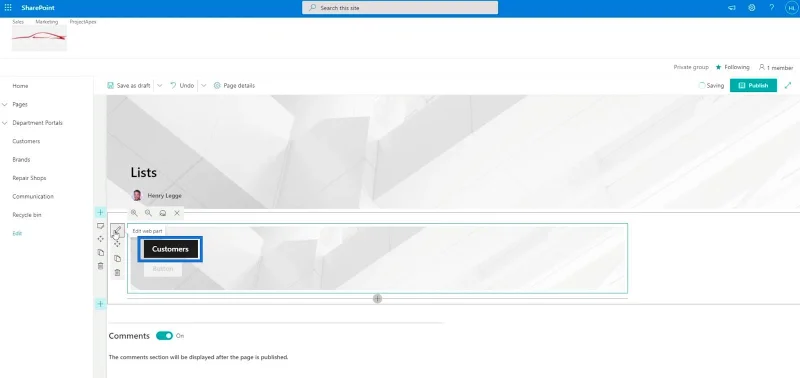Click Edit link under left navigation
This screenshot has height=378, width=800.
click(x=17, y=234)
